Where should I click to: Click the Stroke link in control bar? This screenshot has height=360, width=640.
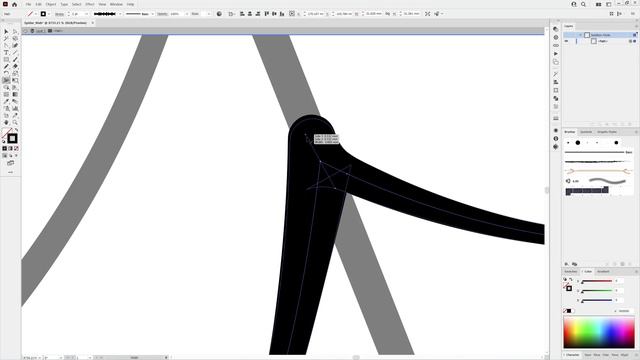click(x=60, y=14)
